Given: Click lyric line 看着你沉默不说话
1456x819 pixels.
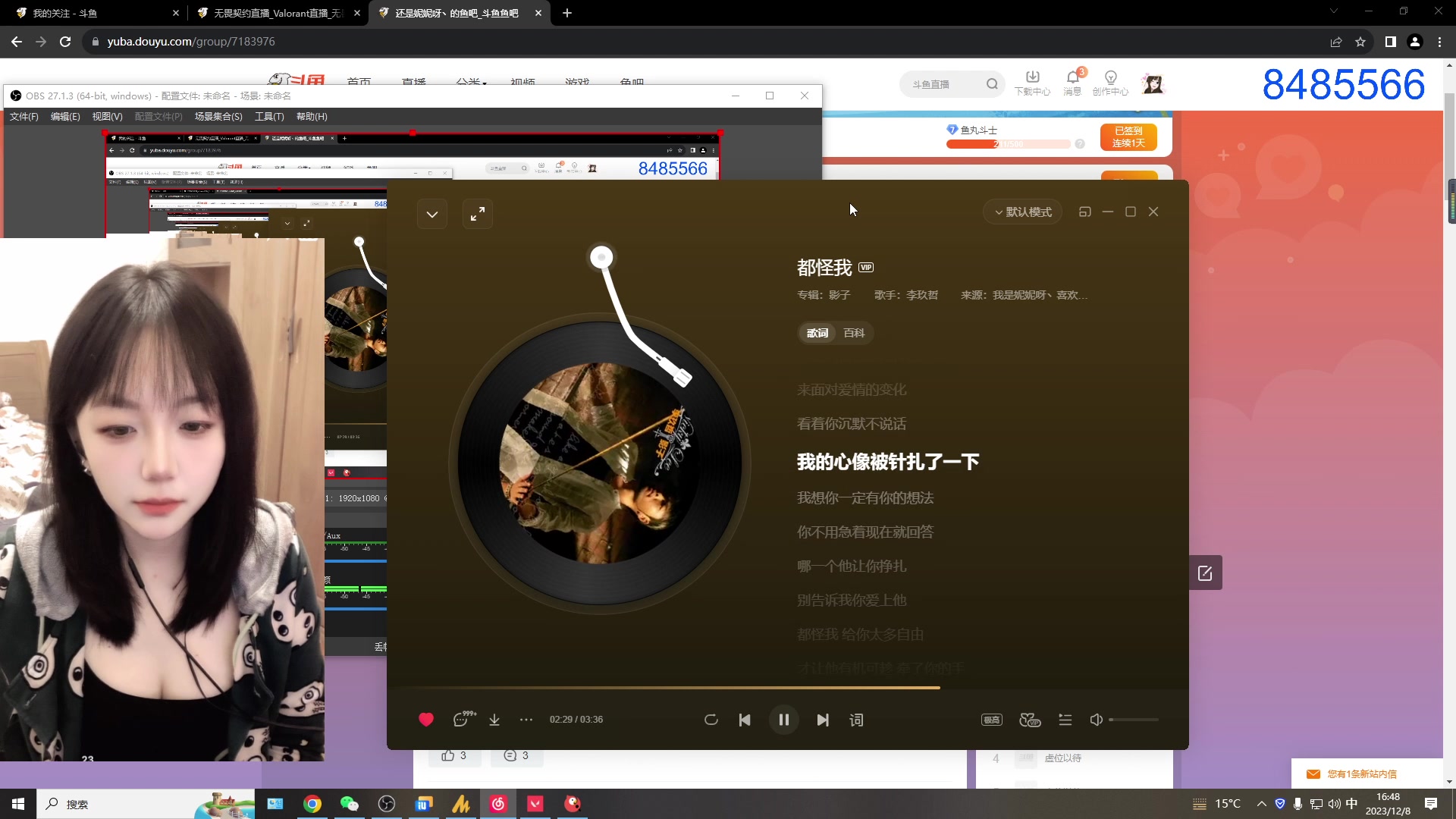Looking at the screenshot, I should click(852, 424).
